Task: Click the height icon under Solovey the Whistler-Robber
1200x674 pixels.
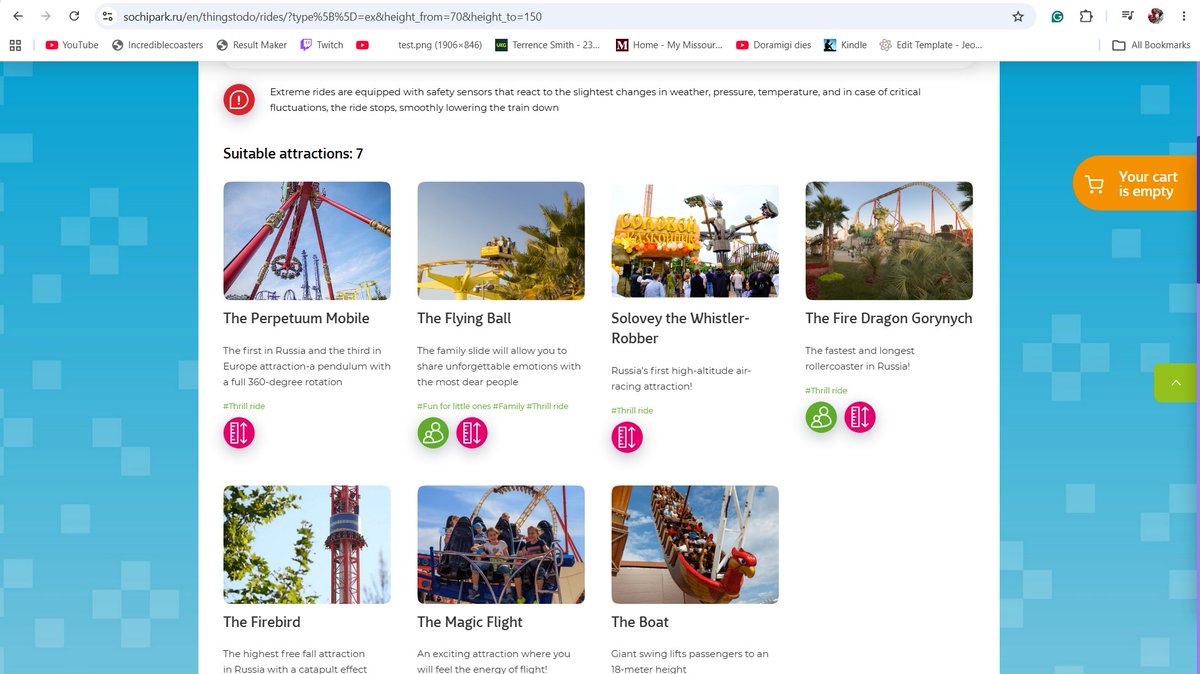Action: click(x=627, y=437)
